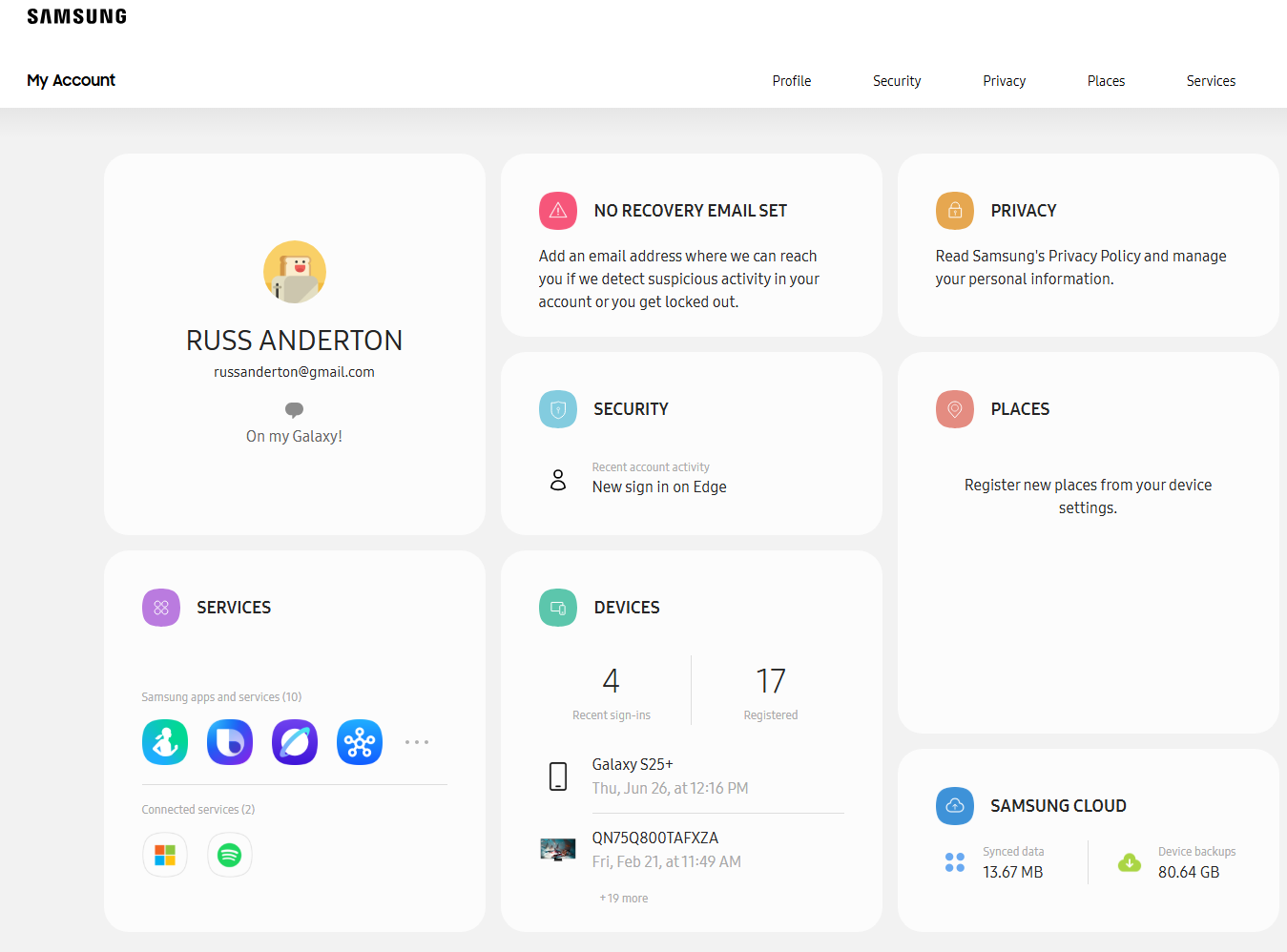This screenshot has height=952, width=1287.
Task: Open the PRIVACY card title
Action: 1024,211
